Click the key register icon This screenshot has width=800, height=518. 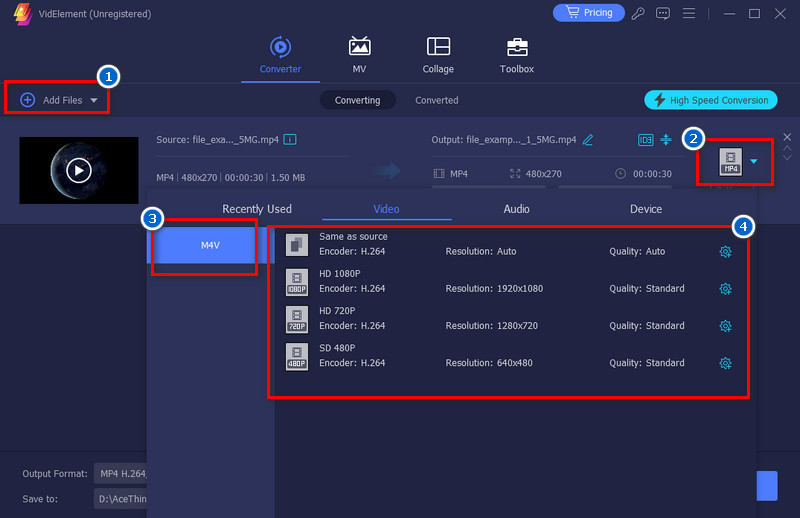point(638,14)
